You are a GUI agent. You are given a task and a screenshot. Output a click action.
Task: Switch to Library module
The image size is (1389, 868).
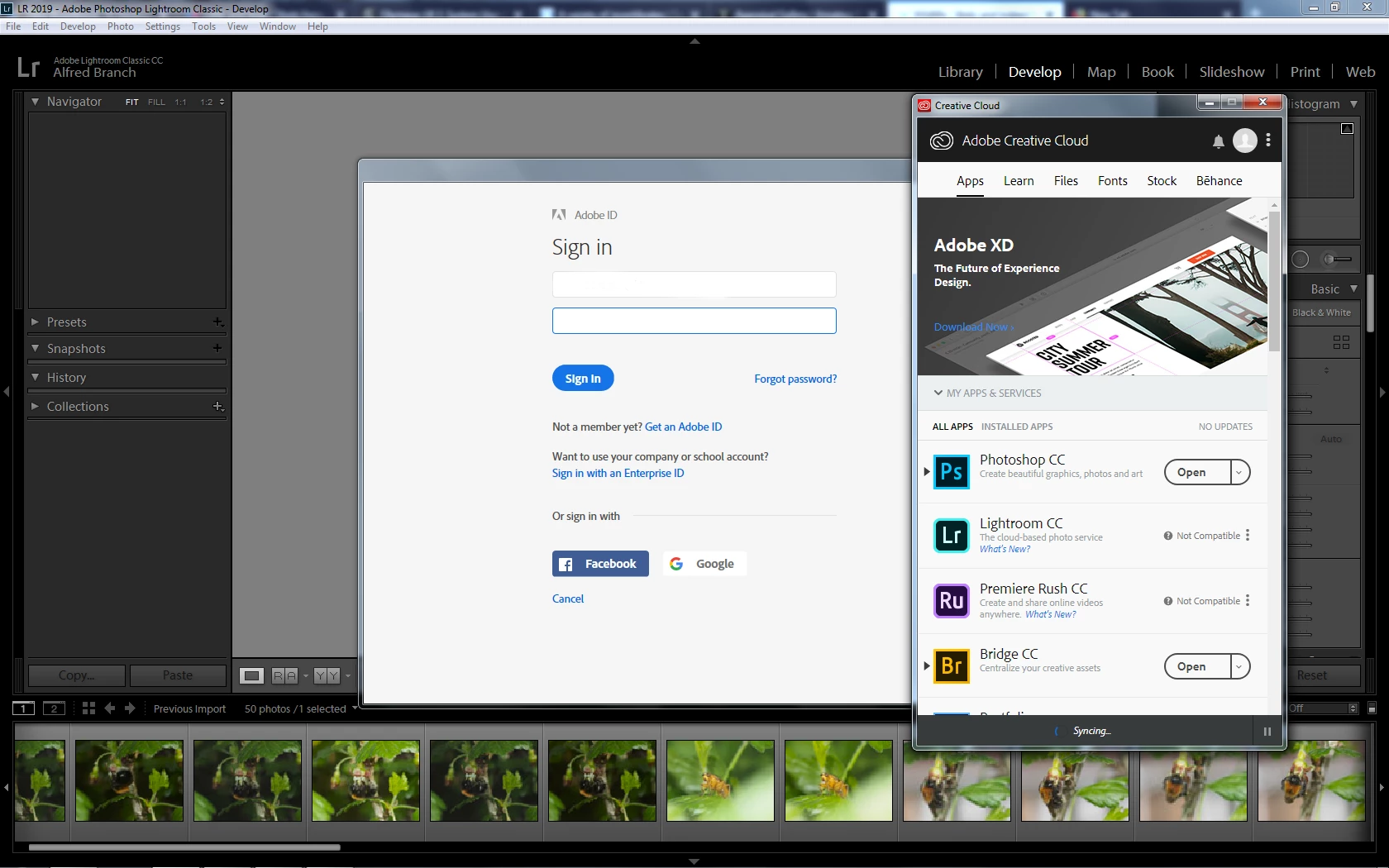click(x=961, y=72)
